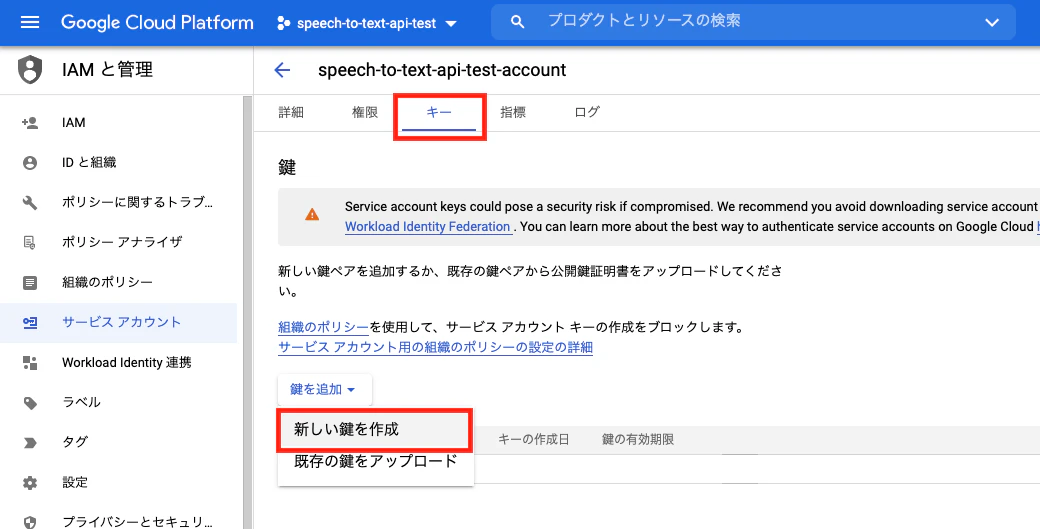The height and width of the screenshot is (529, 1040).
Task: Click the ポリシー アナライザ icon
Action: 30,242
